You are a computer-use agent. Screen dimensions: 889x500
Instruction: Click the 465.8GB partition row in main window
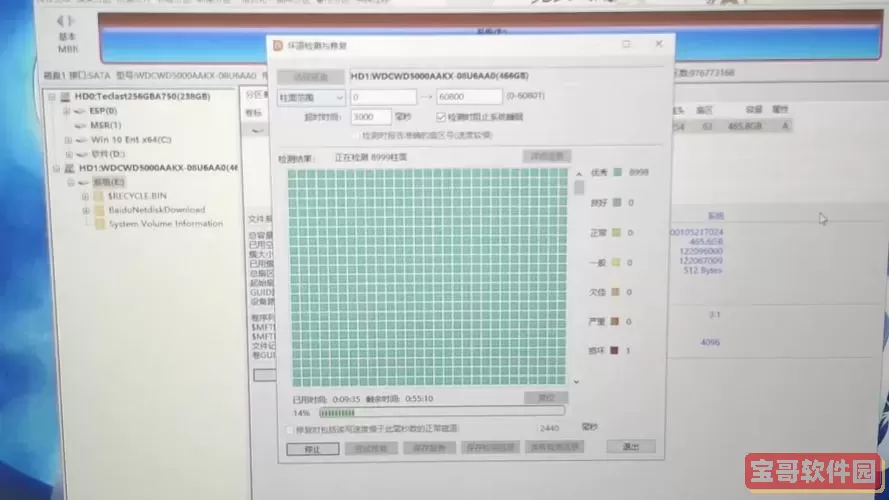(731, 126)
